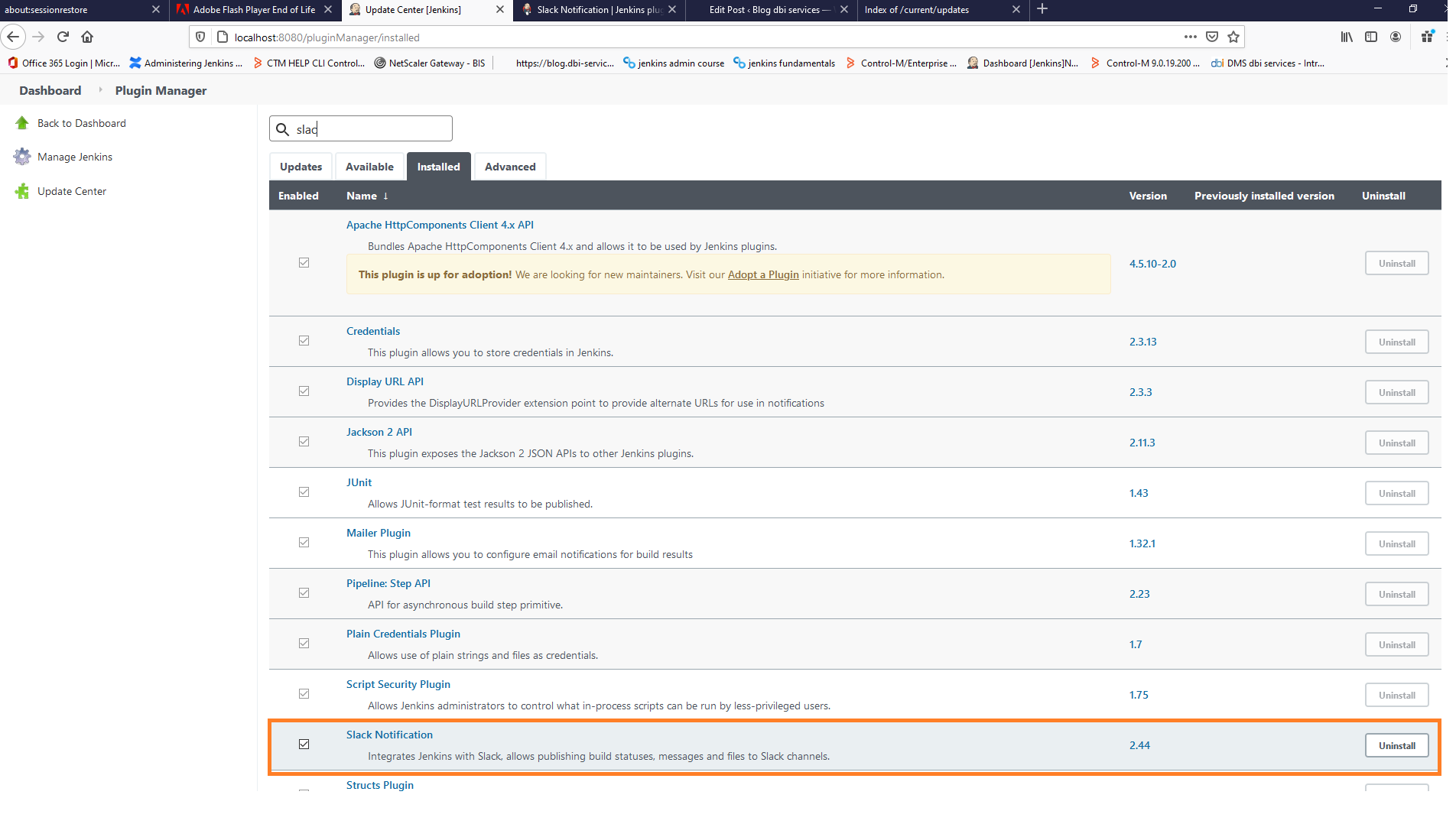Open the Apache HttpComponents Client 4.x API link

click(440, 225)
